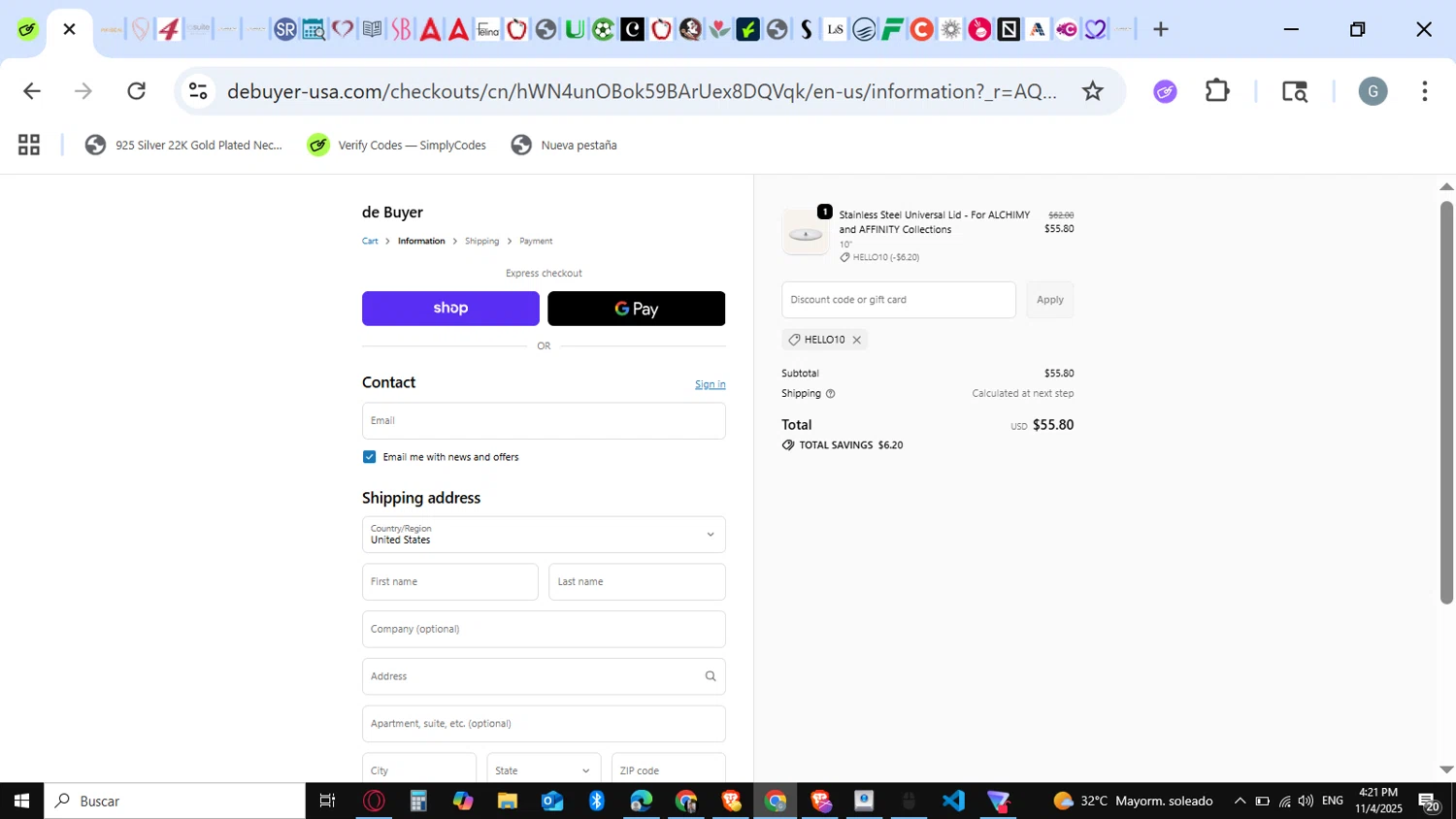Open the Verify Codes SimplyCodes bookmark
The width and height of the screenshot is (1456, 819).
click(x=397, y=145)
